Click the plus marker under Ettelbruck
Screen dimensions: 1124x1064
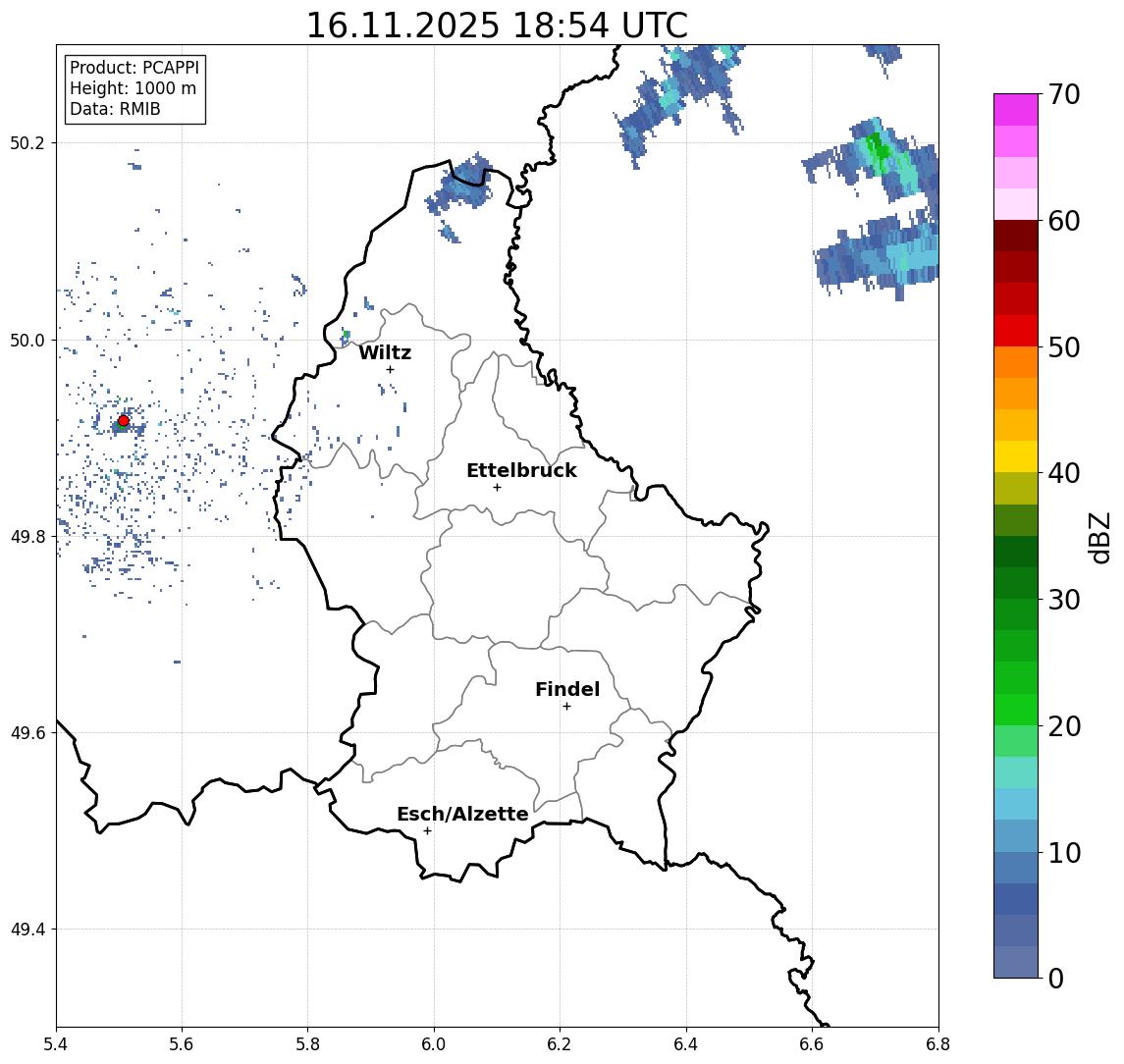[497, 488]
